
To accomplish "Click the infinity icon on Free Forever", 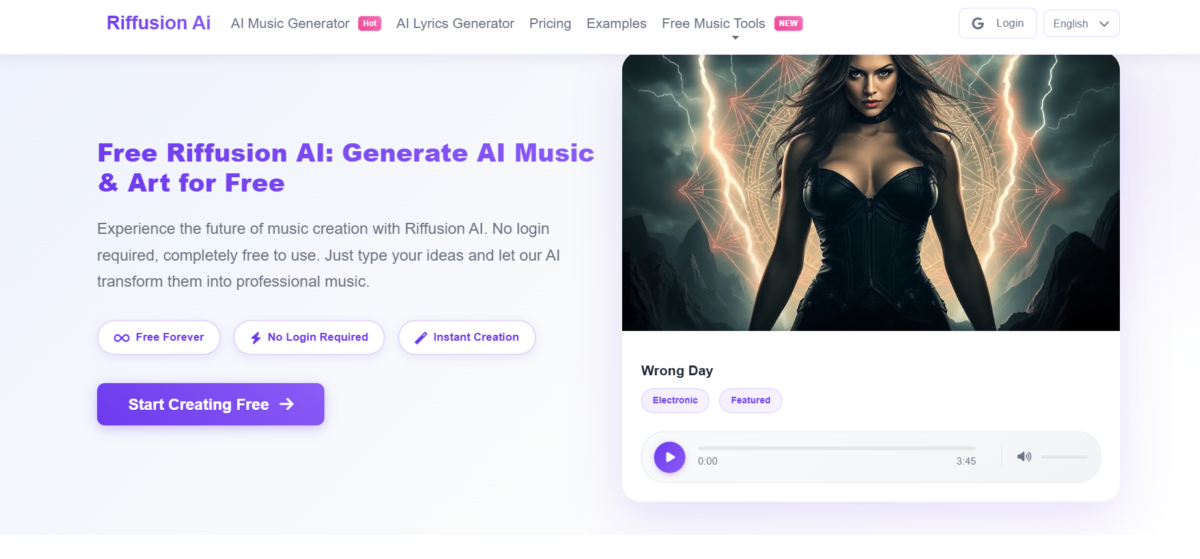I will (x=121, y=338).
